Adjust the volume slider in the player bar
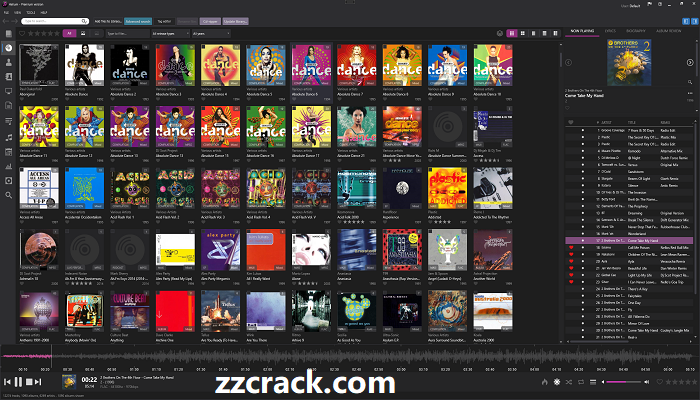Screen dimensions: 700x400 click(624, 382)
